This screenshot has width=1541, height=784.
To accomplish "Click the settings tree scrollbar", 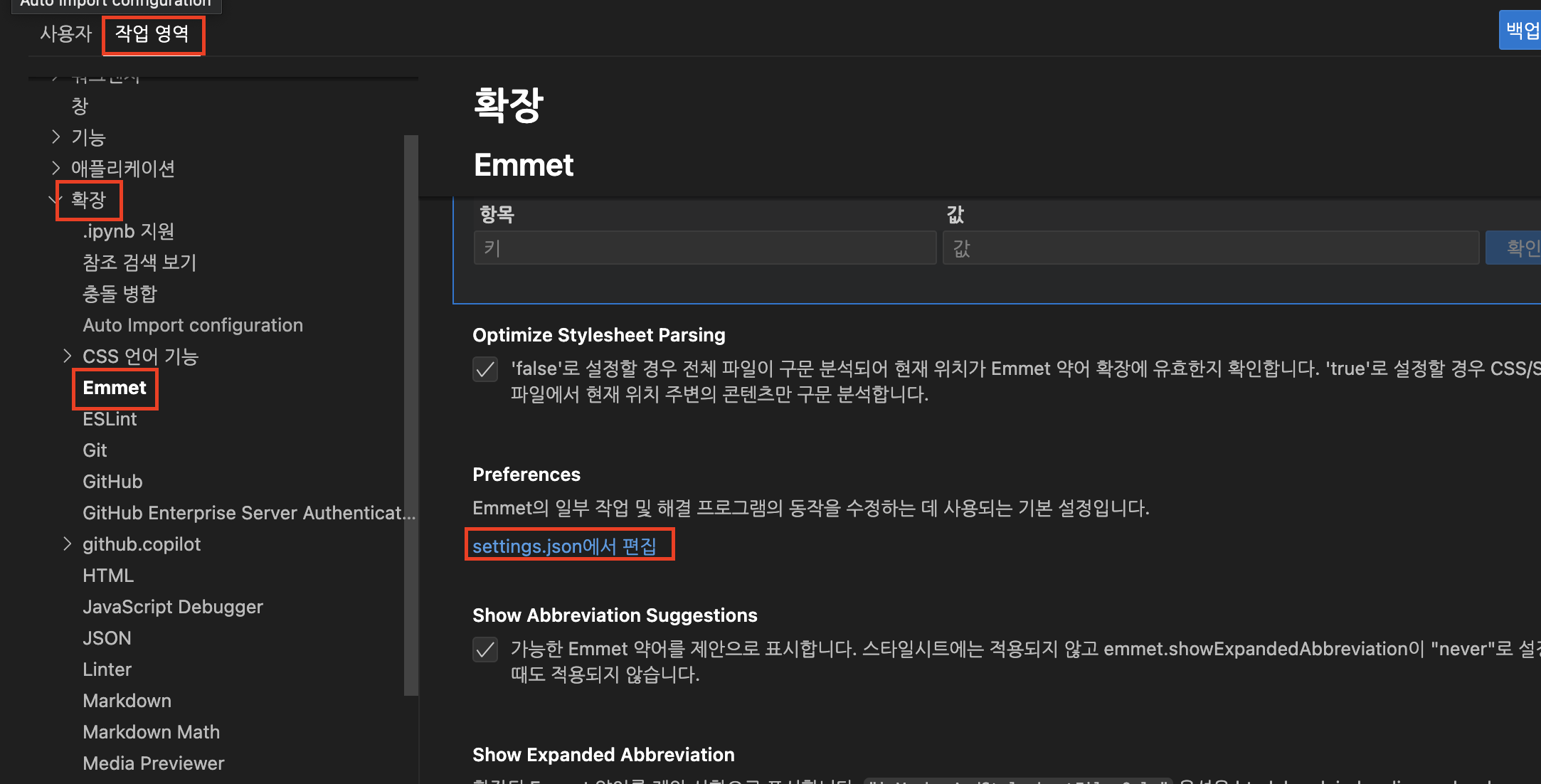I will (x=411, y=413).
